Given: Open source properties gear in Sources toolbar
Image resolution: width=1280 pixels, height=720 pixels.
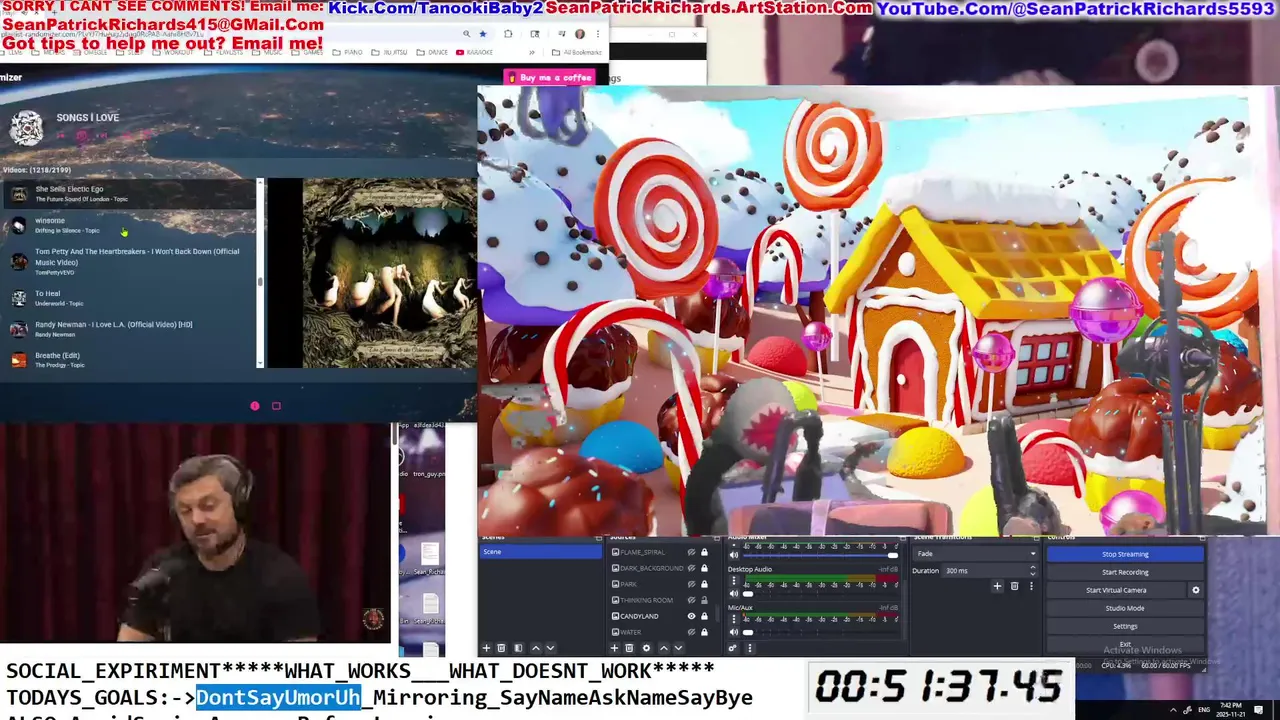Looking at the screenshot, I should pyautogui.click(x=646, y=648).
